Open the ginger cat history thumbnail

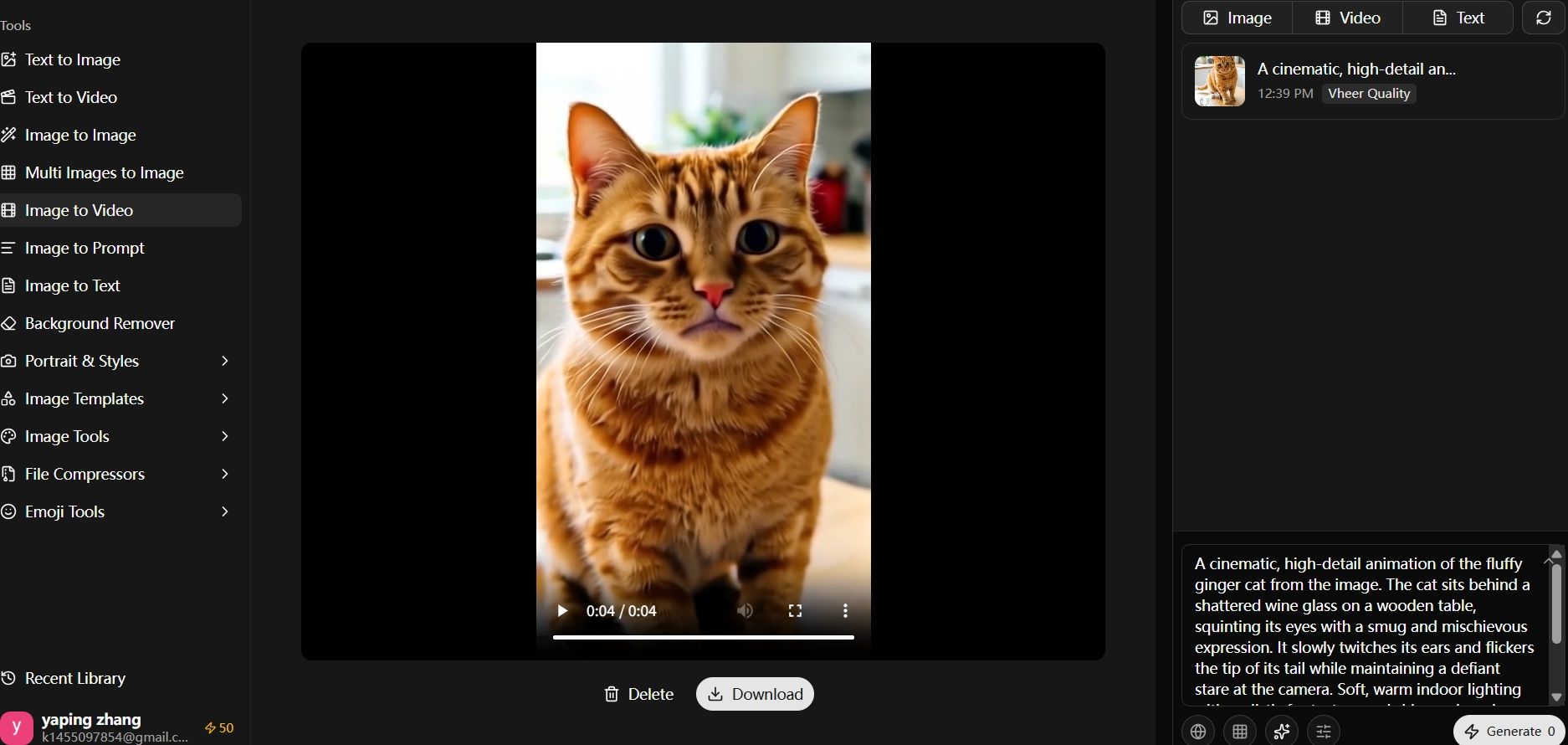[x=1219, y=81]
